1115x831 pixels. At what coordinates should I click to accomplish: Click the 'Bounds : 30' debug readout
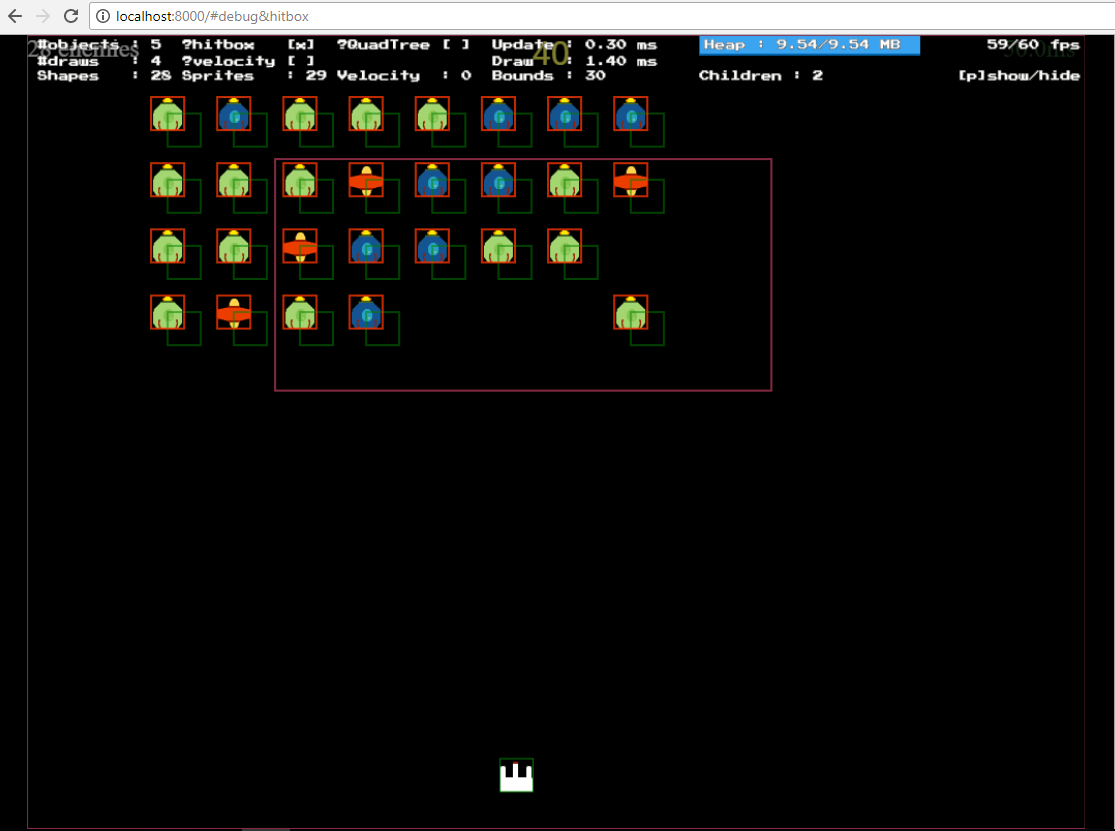coord(548,75)
